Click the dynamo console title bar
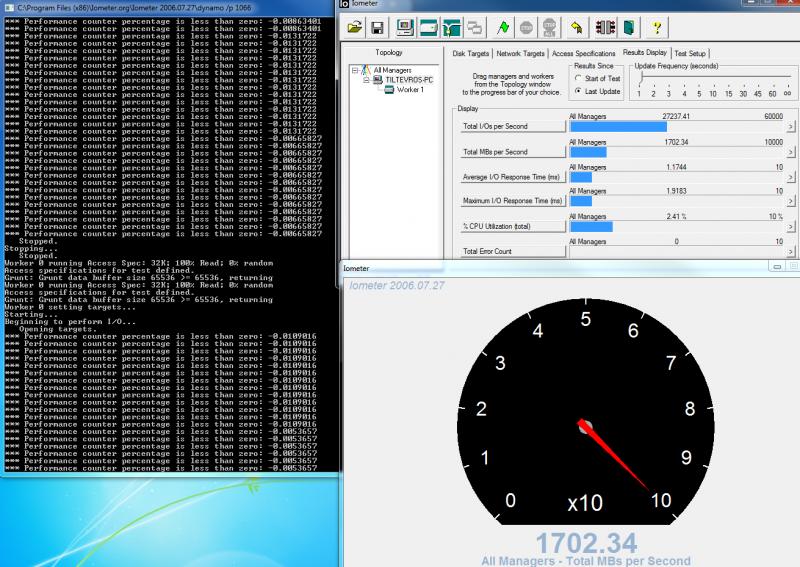The height and width of the screenshot is (567, 800). [168, 8]
